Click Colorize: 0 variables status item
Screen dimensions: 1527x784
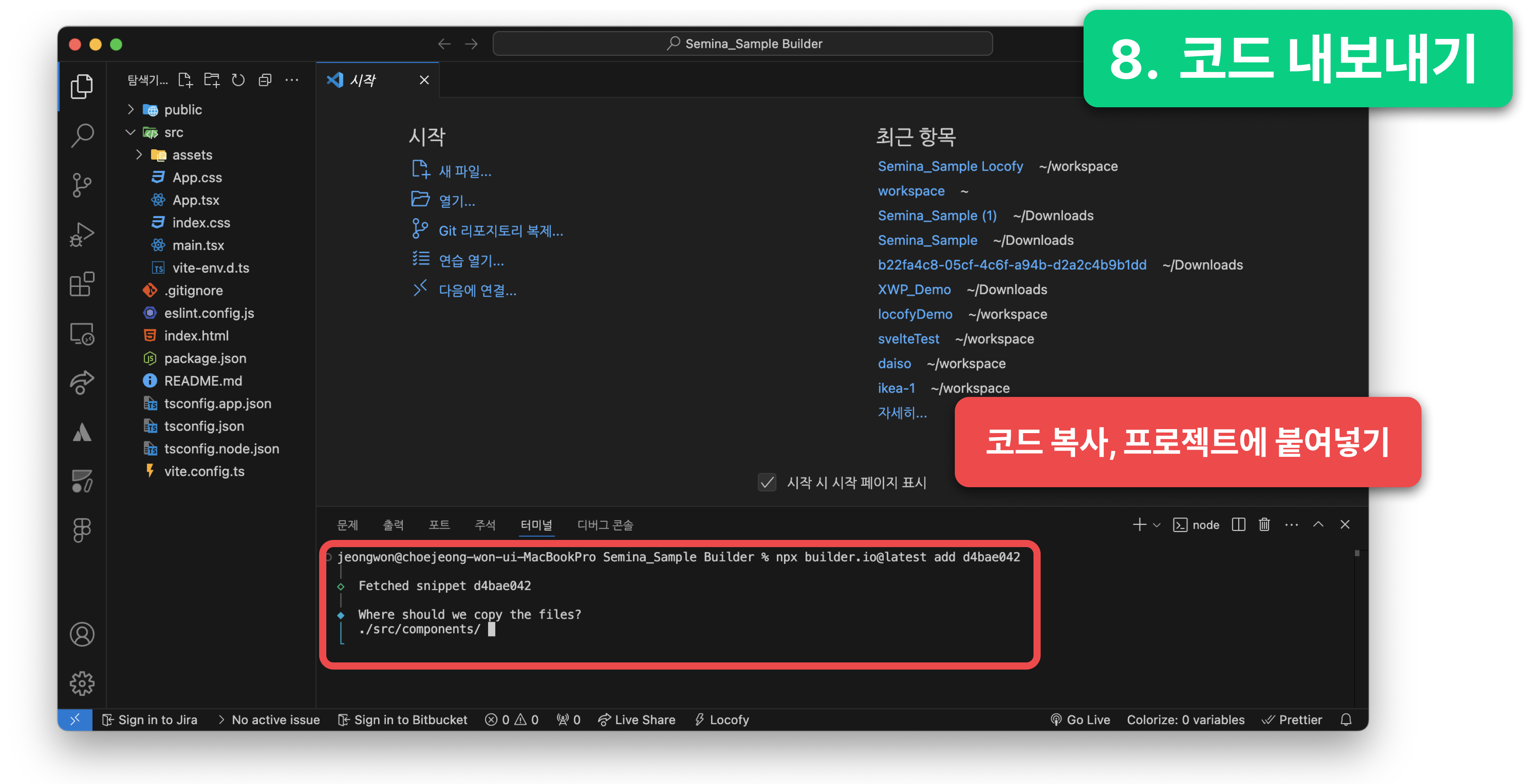point(1185,719)
